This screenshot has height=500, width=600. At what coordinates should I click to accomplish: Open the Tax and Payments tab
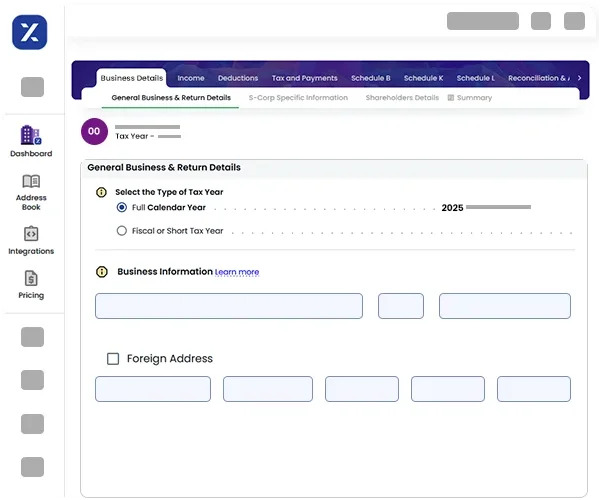[304, 78]
